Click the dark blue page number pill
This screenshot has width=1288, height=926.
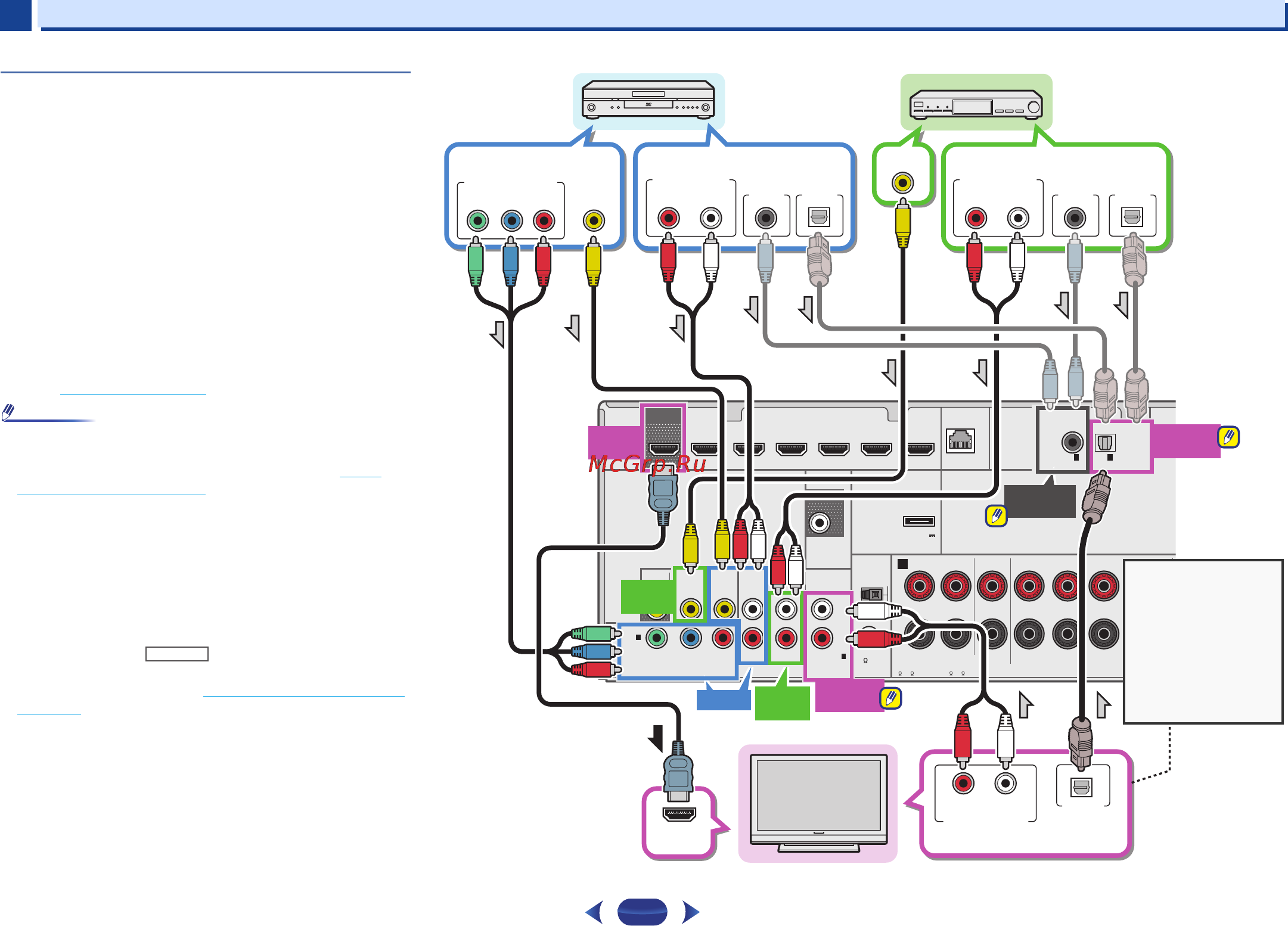pos(642,912)
